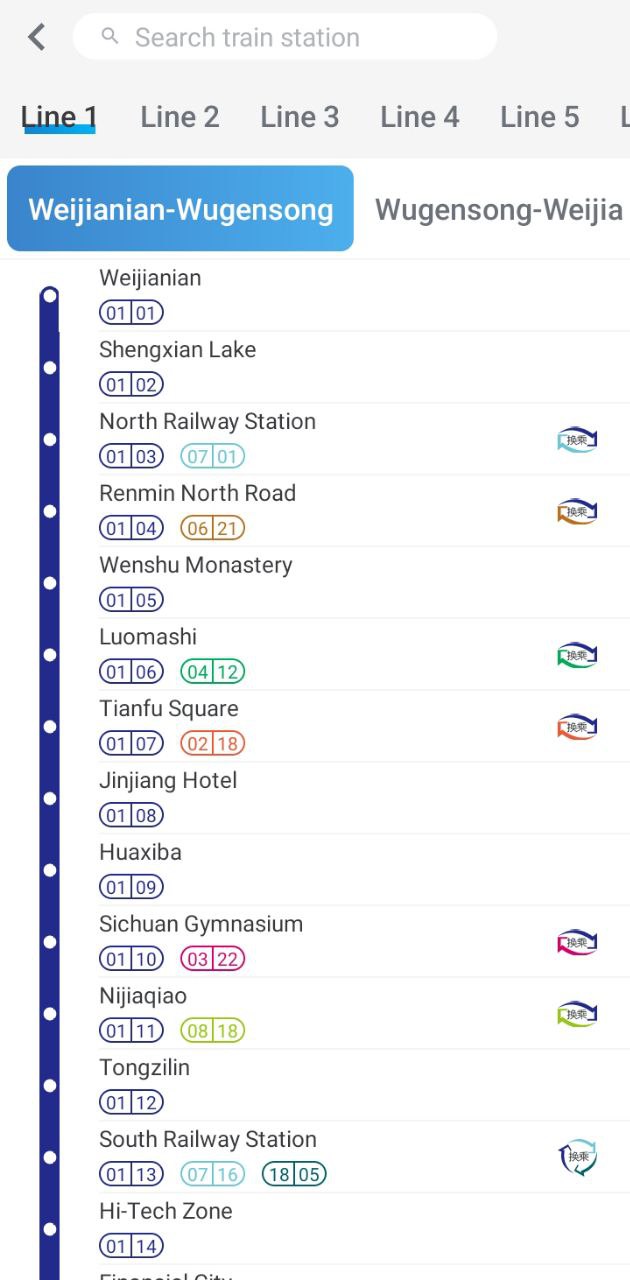630x1280 pixels.
Task: Switch to the Line 5 tab
Action: 540,117
